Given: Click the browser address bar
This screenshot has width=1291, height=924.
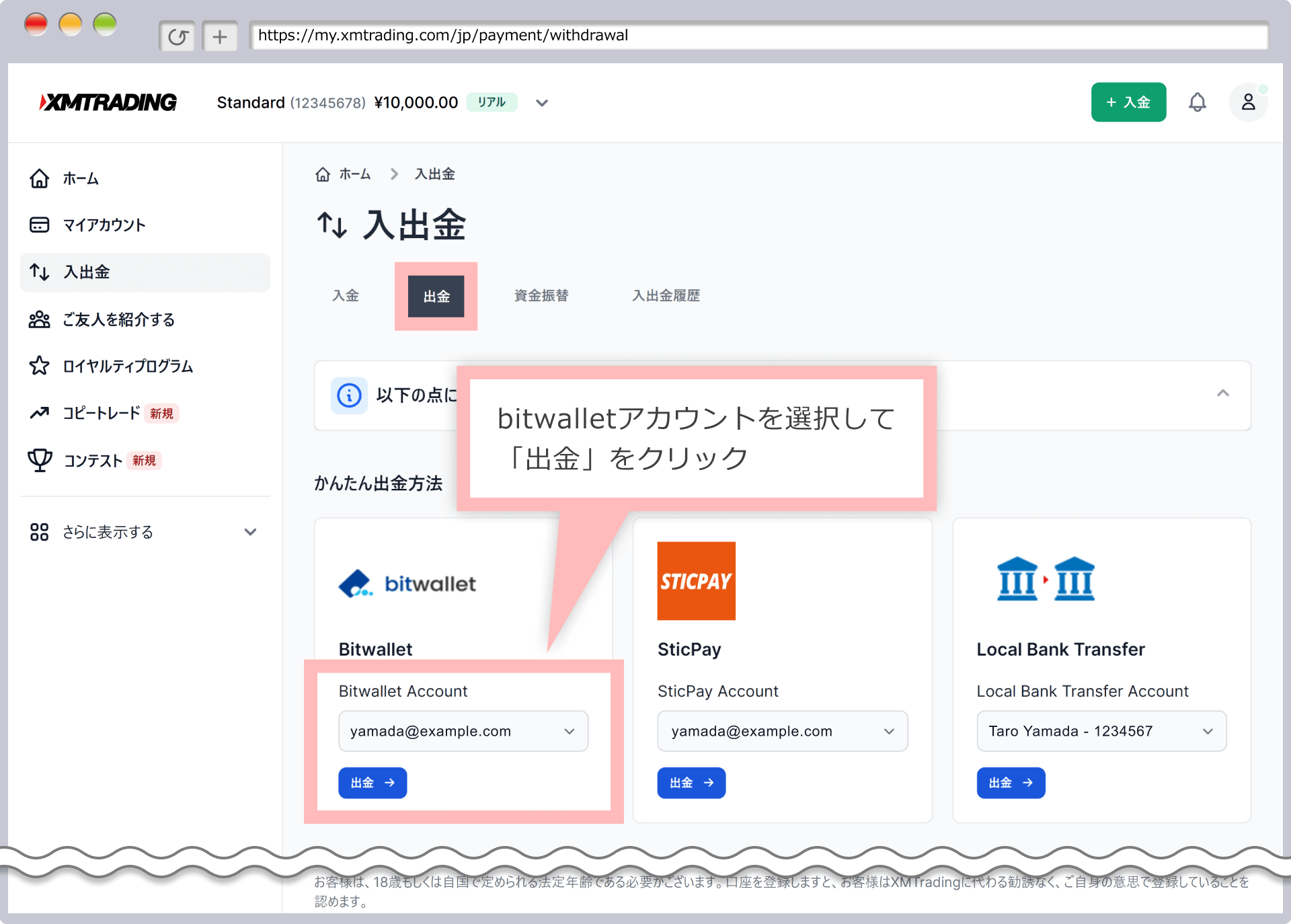Looking at the screenshot, I should 758,36.
